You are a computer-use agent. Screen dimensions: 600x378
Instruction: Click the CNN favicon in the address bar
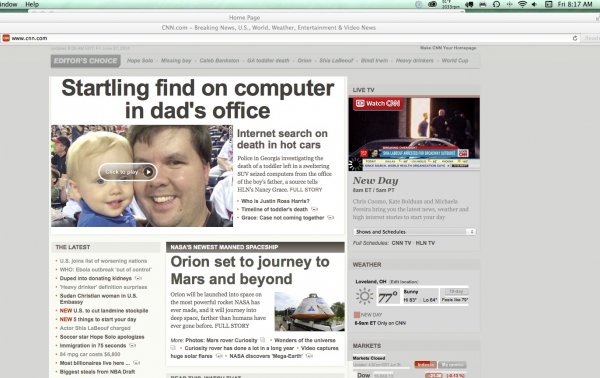click(x=6, y=38)
